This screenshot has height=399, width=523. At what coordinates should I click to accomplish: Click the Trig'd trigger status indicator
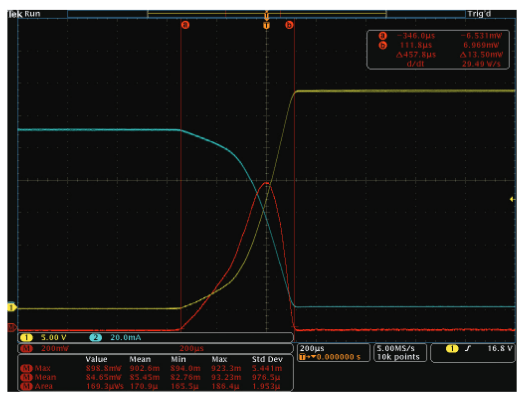(x=479, y=14)
